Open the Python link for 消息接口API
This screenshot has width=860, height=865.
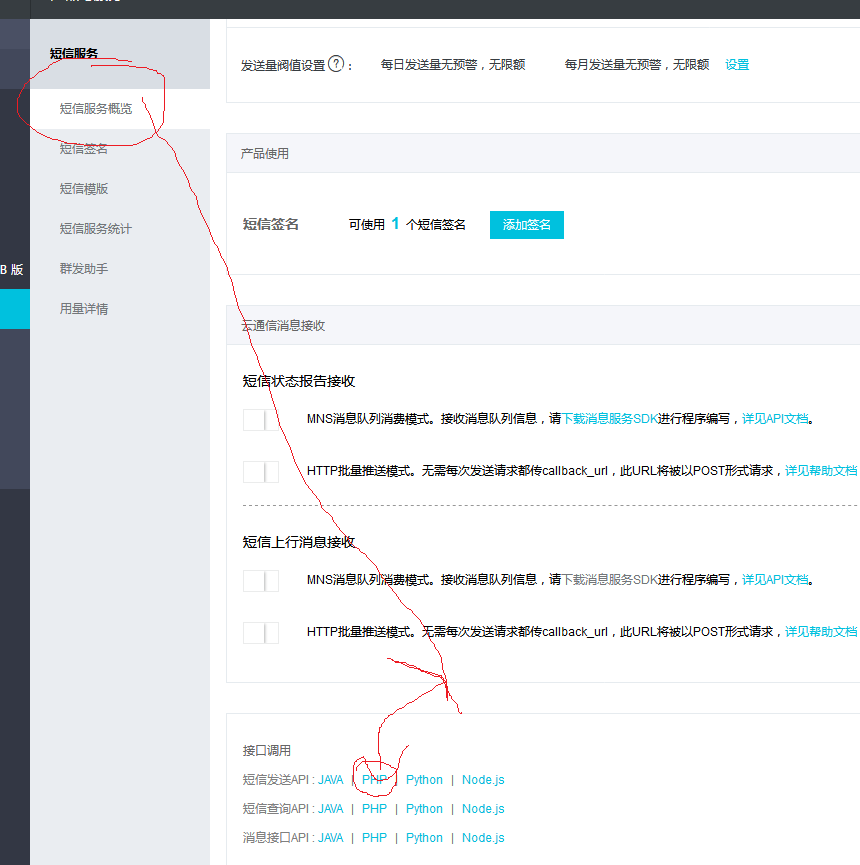(424, 838)
